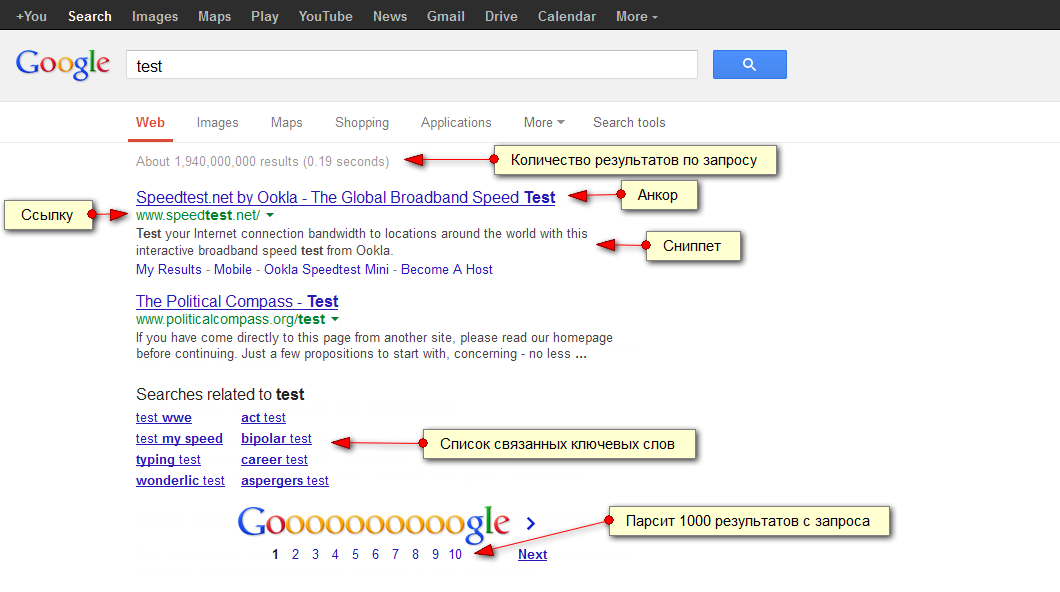Click the About 1,940,000,000 results text
This screenshot has width=1060, height=592.
click(x=262, y=162)
